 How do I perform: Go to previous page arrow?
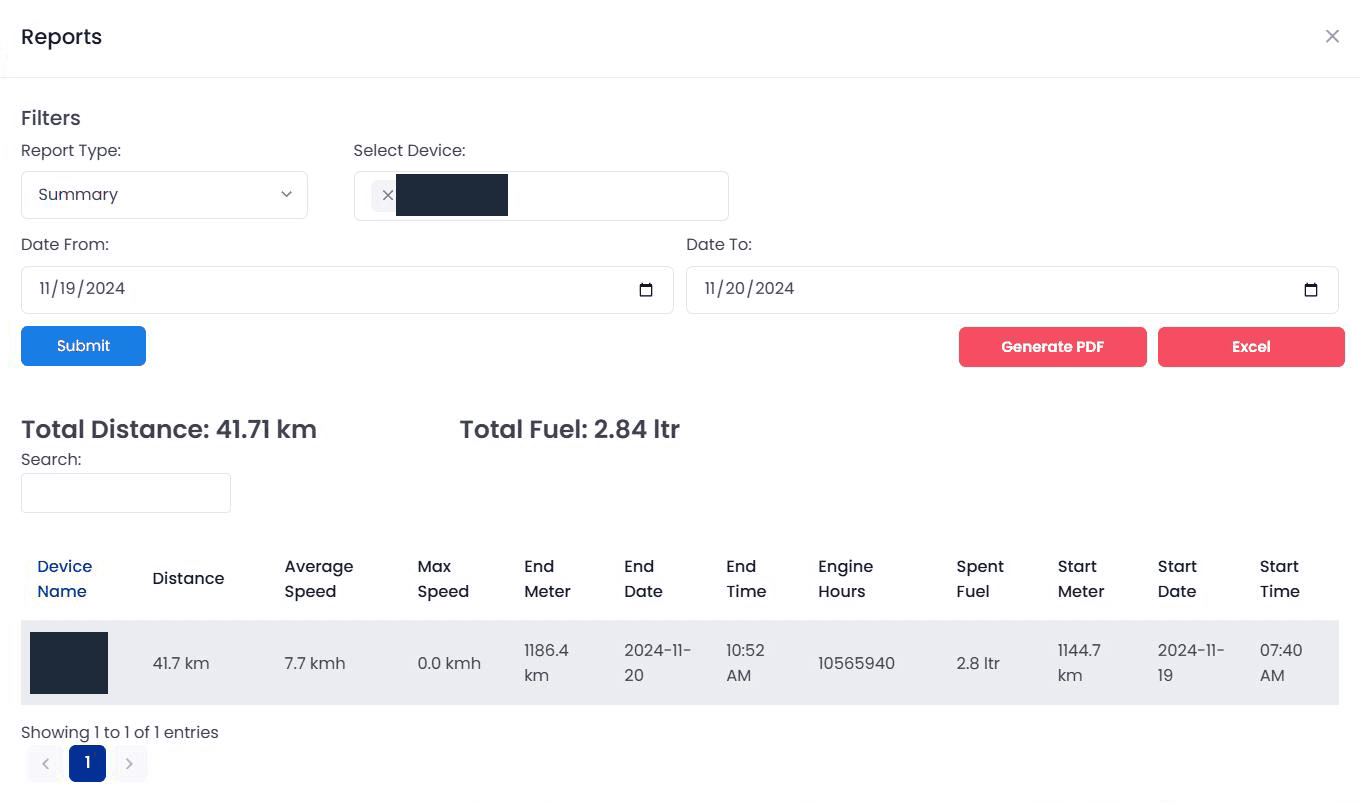point(45,764)
